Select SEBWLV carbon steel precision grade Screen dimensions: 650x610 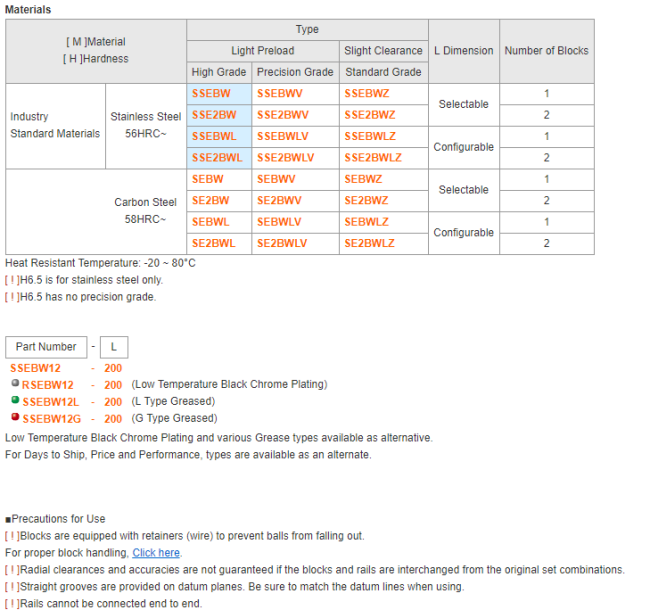[279, 222]
